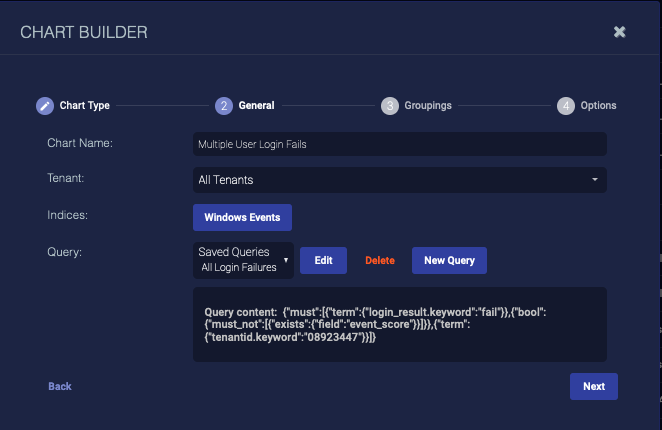
Task: Open the All Tenants dropdown
Action: click(x=400, y=180)
